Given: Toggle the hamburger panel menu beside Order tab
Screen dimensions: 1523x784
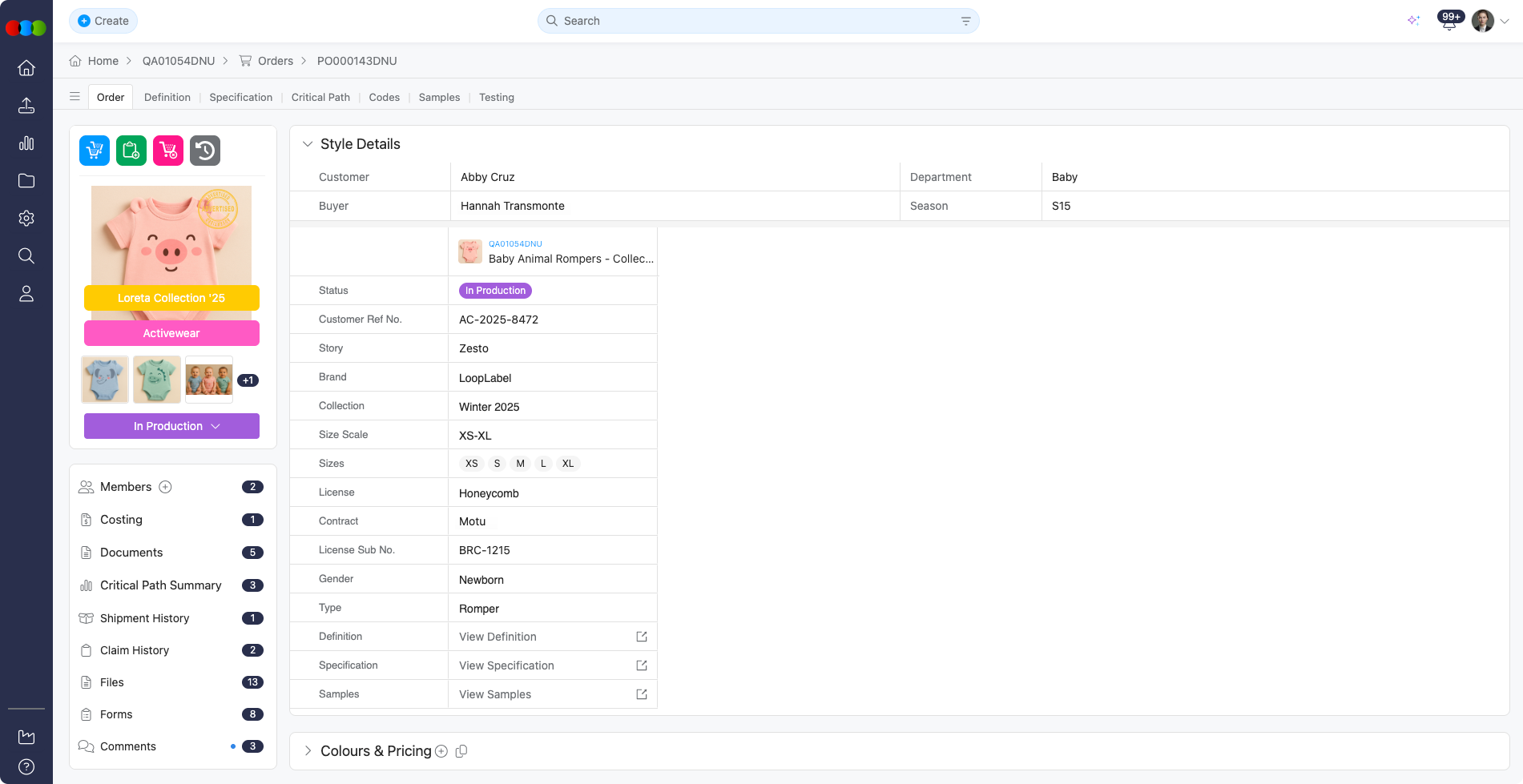Looking at the screenshot, I should coord(75,97).
